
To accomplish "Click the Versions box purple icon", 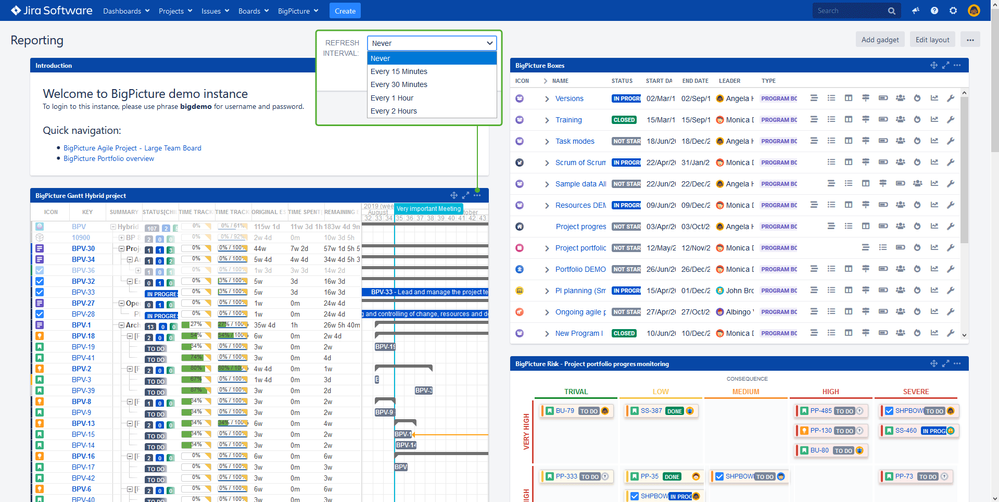I will 519,98.
